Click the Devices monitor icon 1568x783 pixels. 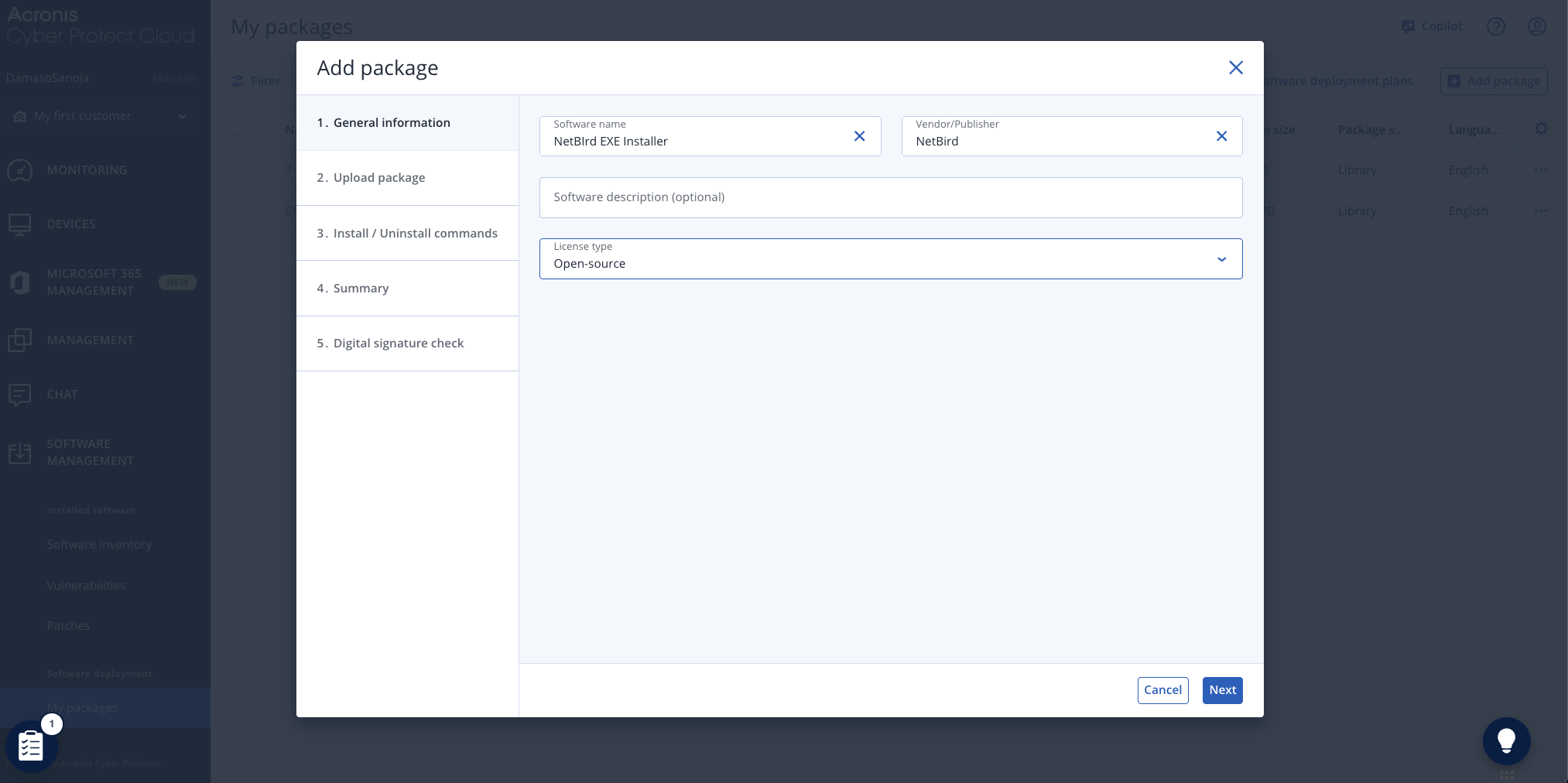click(20, 224)
